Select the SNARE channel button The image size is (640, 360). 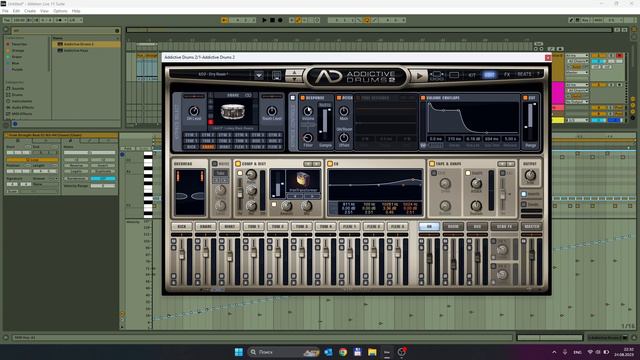(x=205, y=226)
